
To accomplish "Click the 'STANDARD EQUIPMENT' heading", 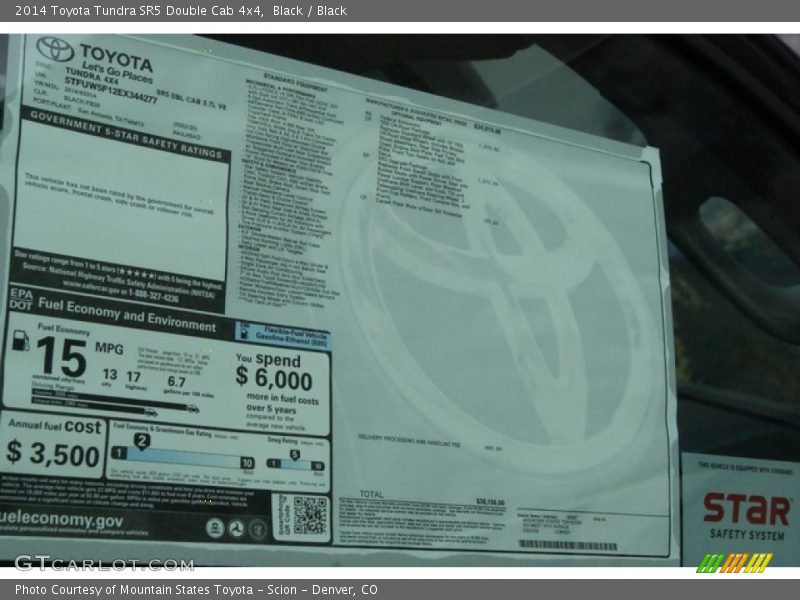I will (295, 82).
